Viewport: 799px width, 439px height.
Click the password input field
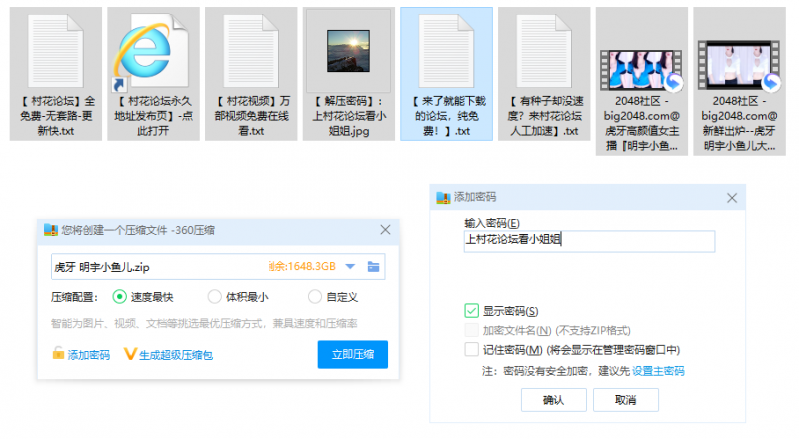coord(588,241)
